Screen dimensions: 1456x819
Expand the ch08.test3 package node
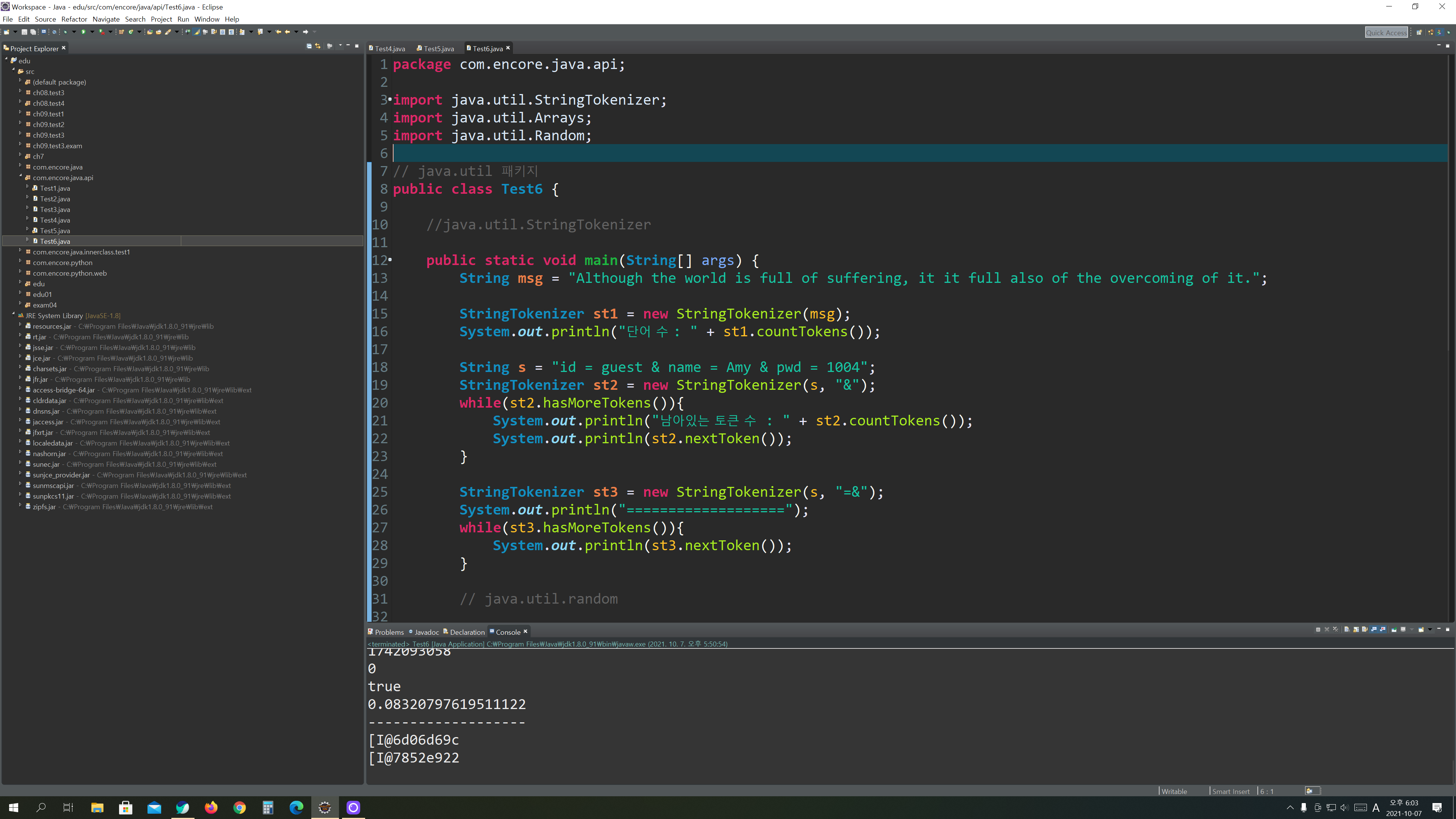[20, 91]
